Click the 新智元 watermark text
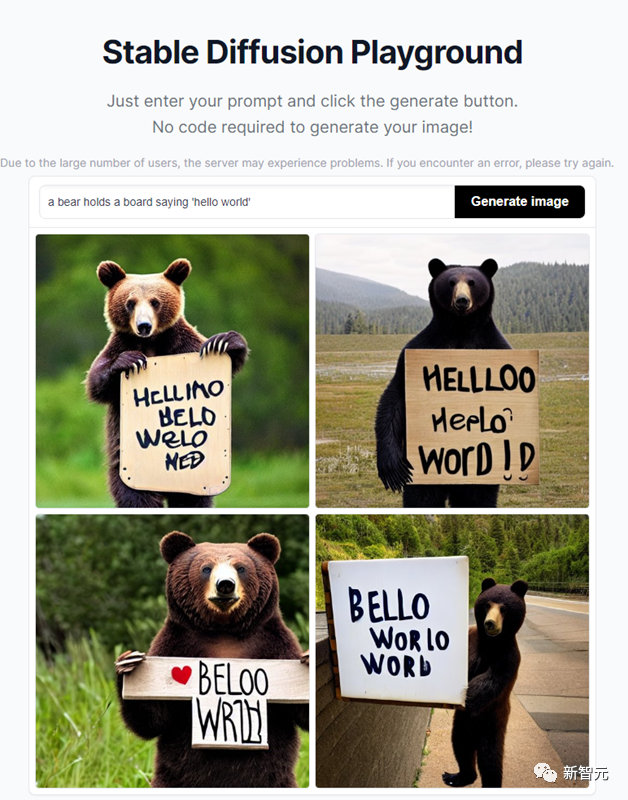 586,773
